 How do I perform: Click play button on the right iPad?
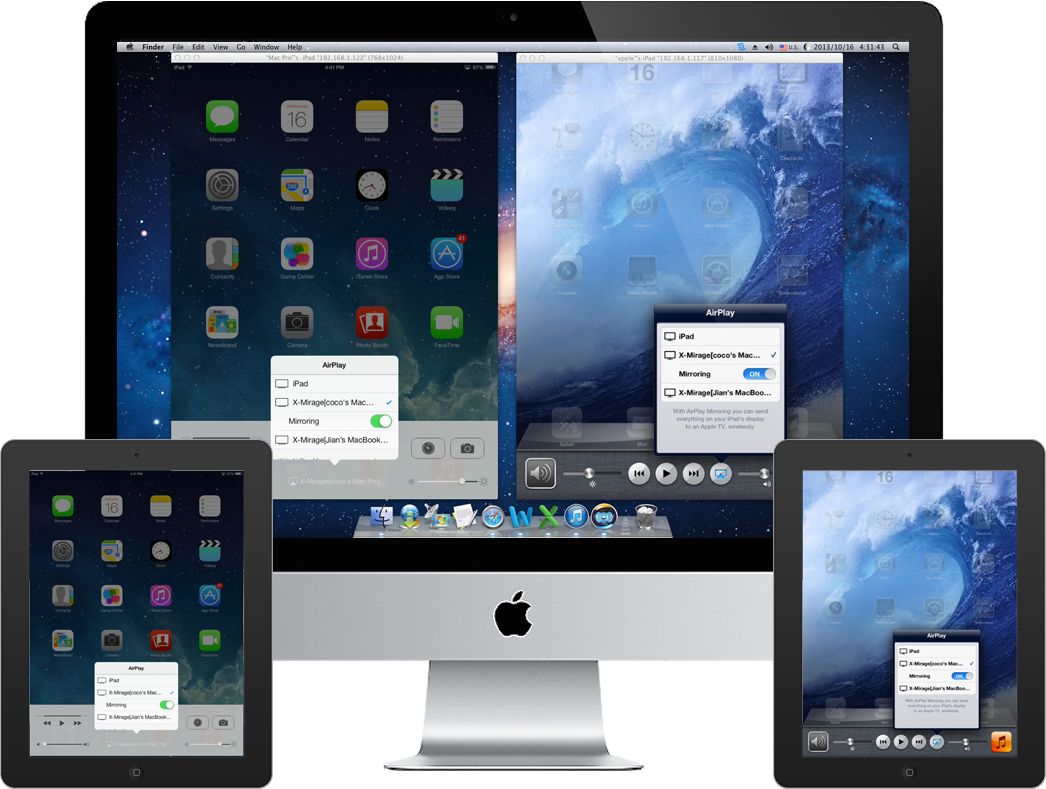coord(901,742)
